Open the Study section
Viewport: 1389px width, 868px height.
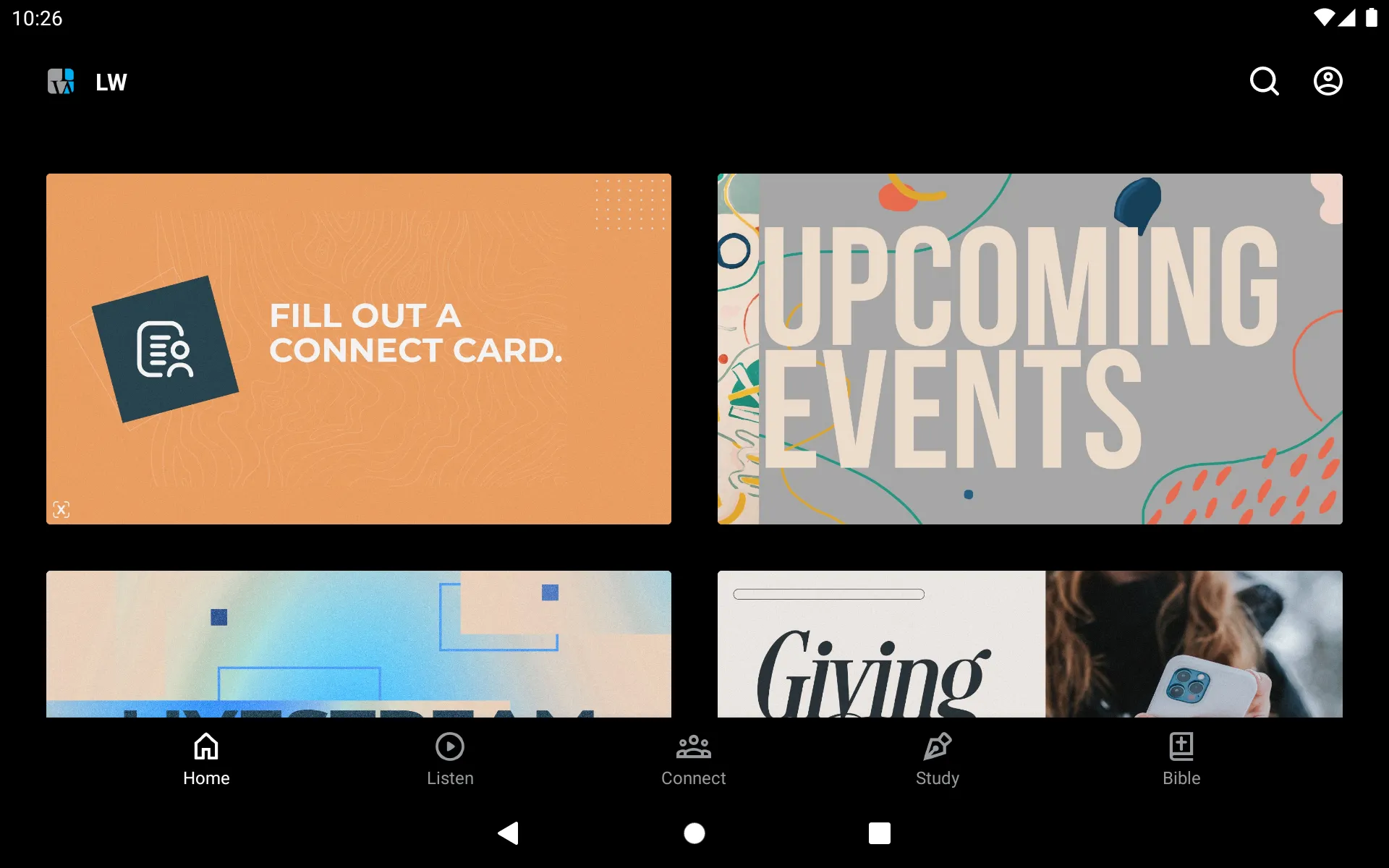937,758
